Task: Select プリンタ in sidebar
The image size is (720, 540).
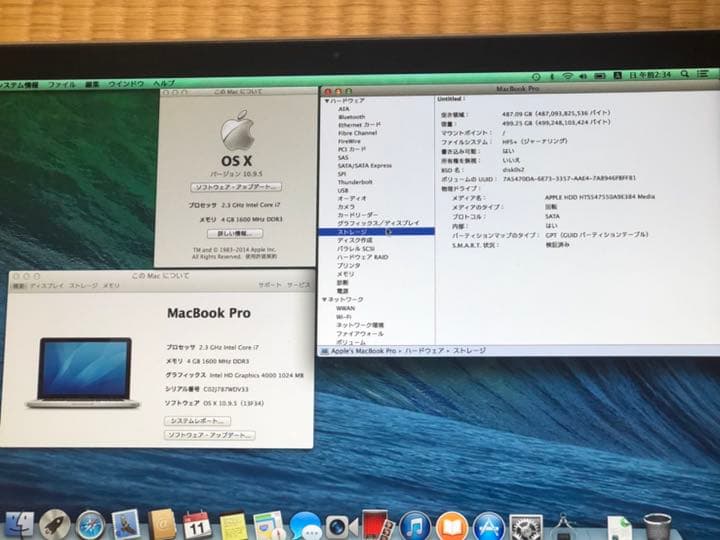Action: (349, 265)
